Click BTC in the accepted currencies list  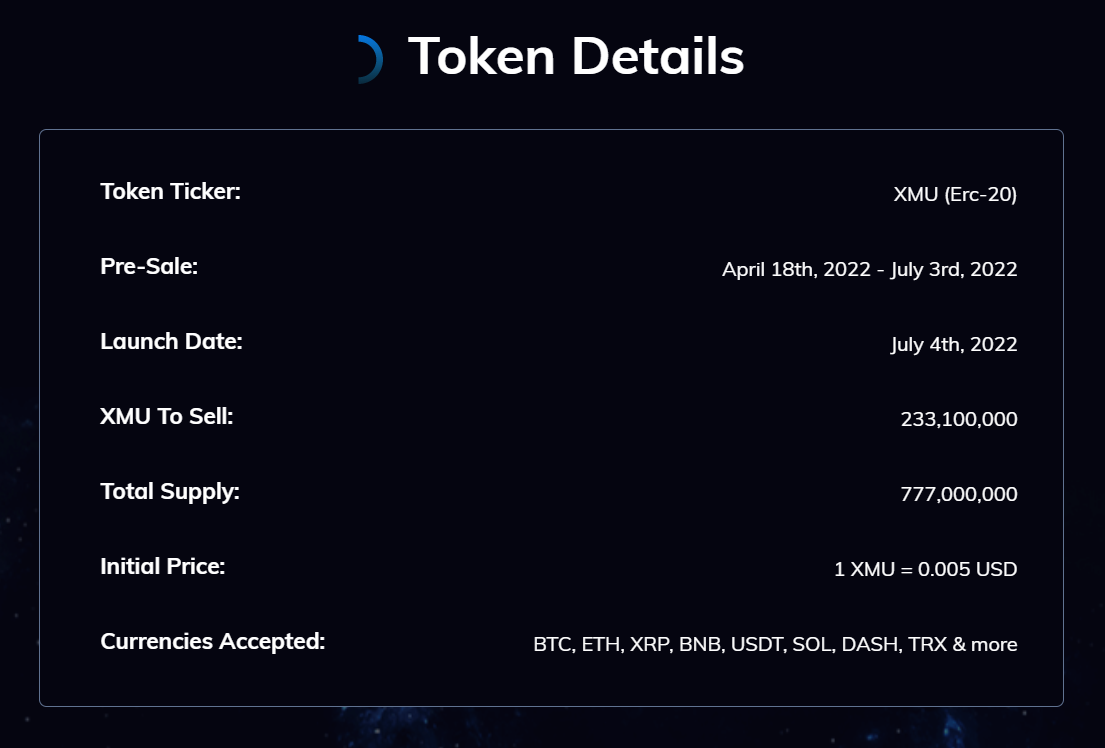pyautogui.click(x=553, y=644)
